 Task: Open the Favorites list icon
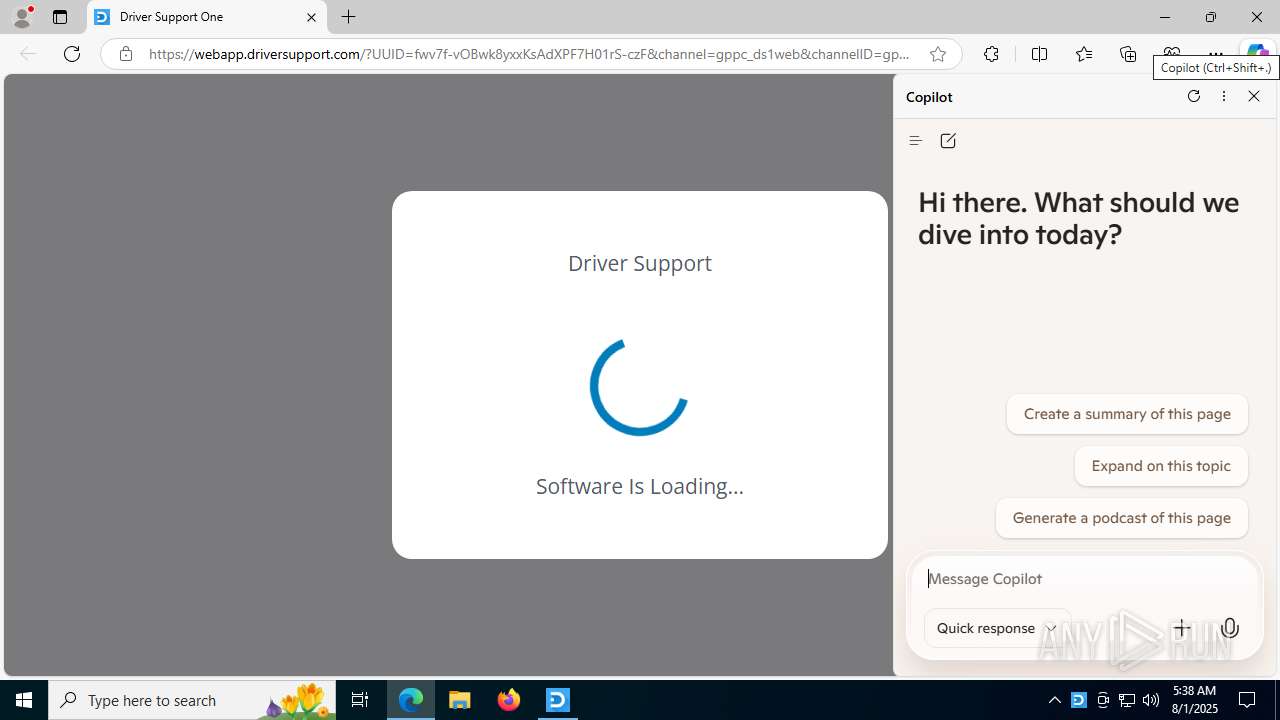point(1084,54)
